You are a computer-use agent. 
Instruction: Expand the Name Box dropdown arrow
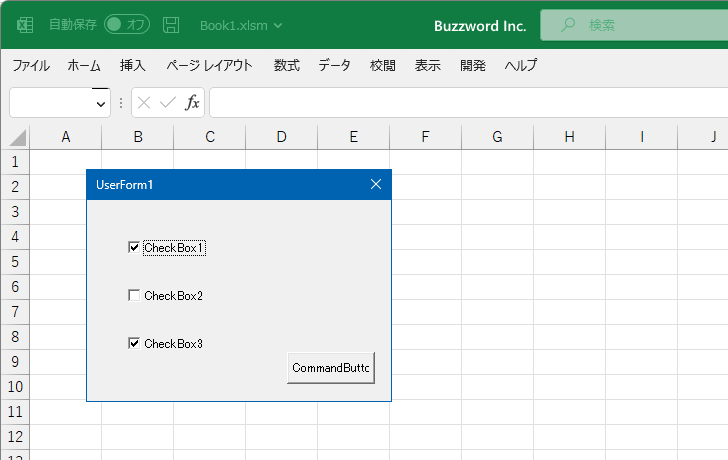coord(100,104)
